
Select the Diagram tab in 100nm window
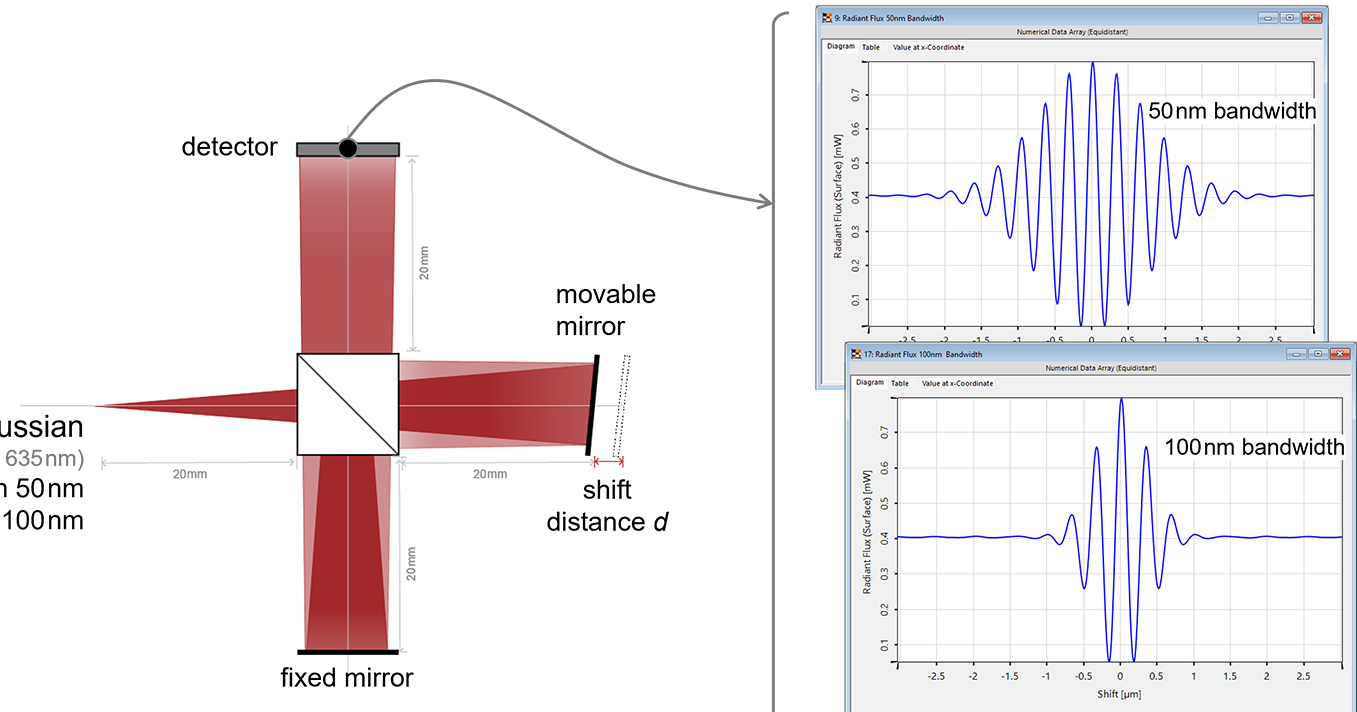pyautogui.click(x=869, y=383)
